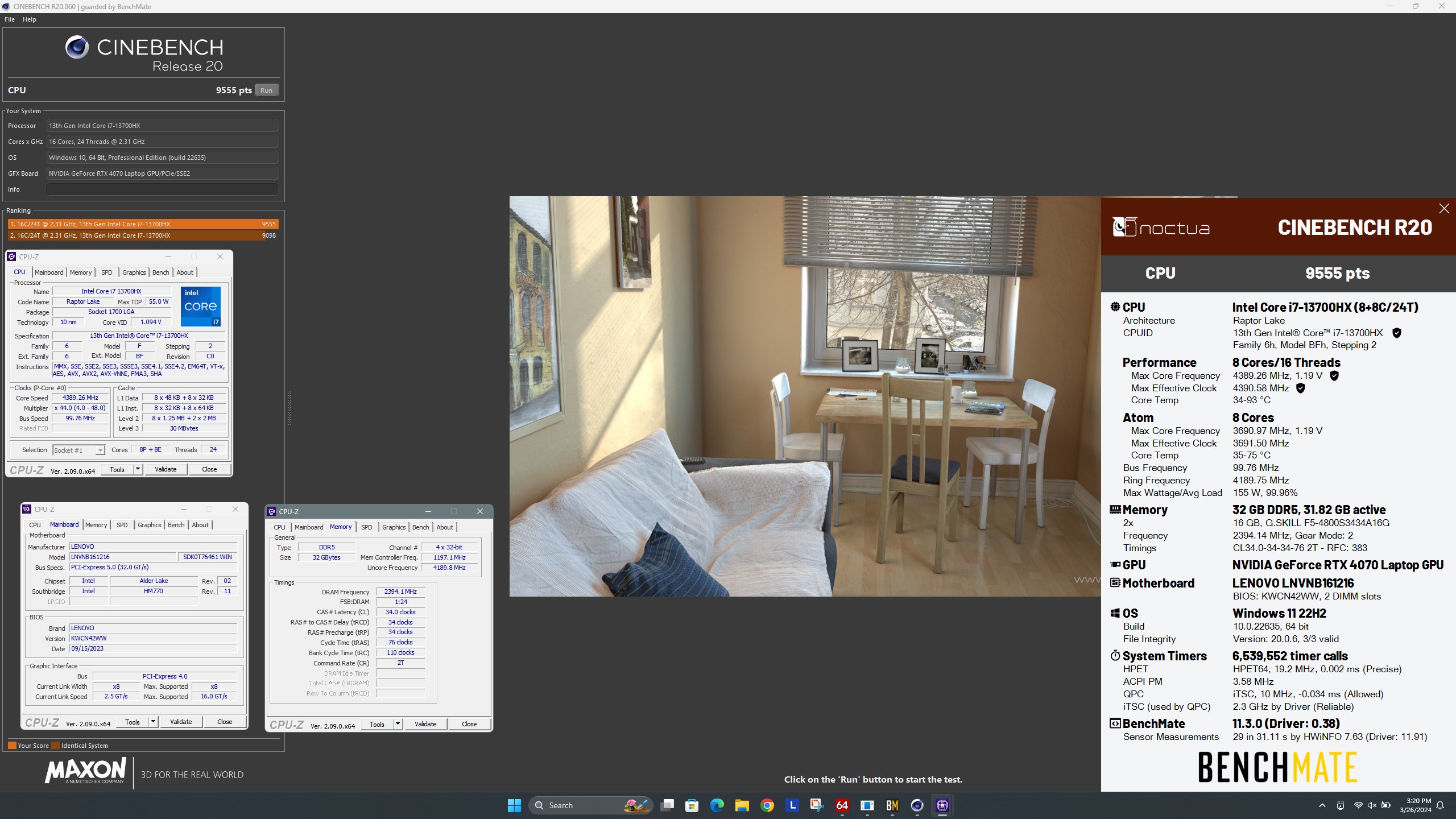Open the blue L app on taskbar

[x=792, y=805]
